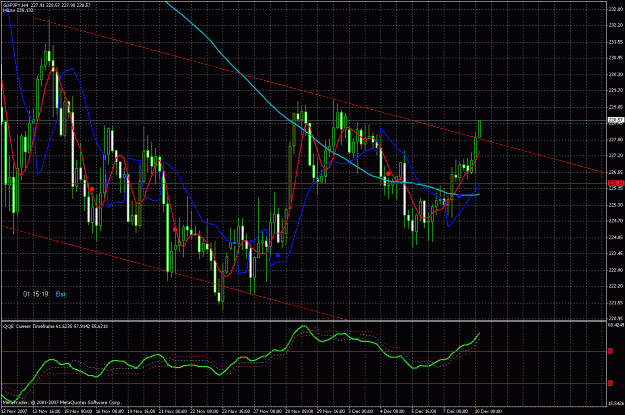Click the red signal dot near 4 Dec
625x415 pixels.
388,174
